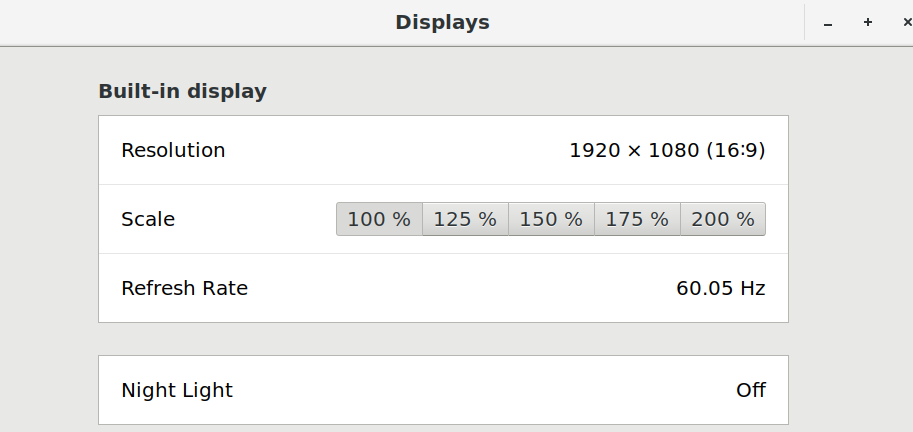Choose 150 % display scaling
This screenshot has width=913, height=432.
tap(551, 219)
